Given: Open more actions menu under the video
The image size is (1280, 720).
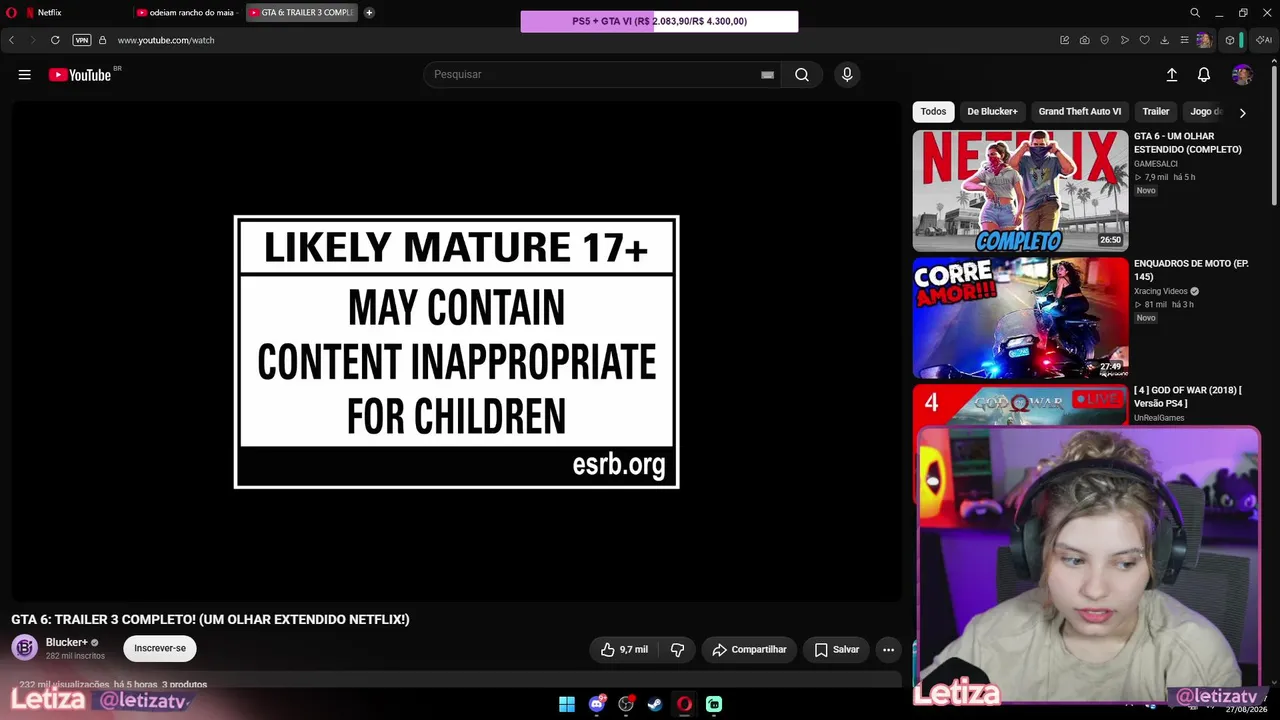Looking at the screenshot, I should click(x=888, y=650).
